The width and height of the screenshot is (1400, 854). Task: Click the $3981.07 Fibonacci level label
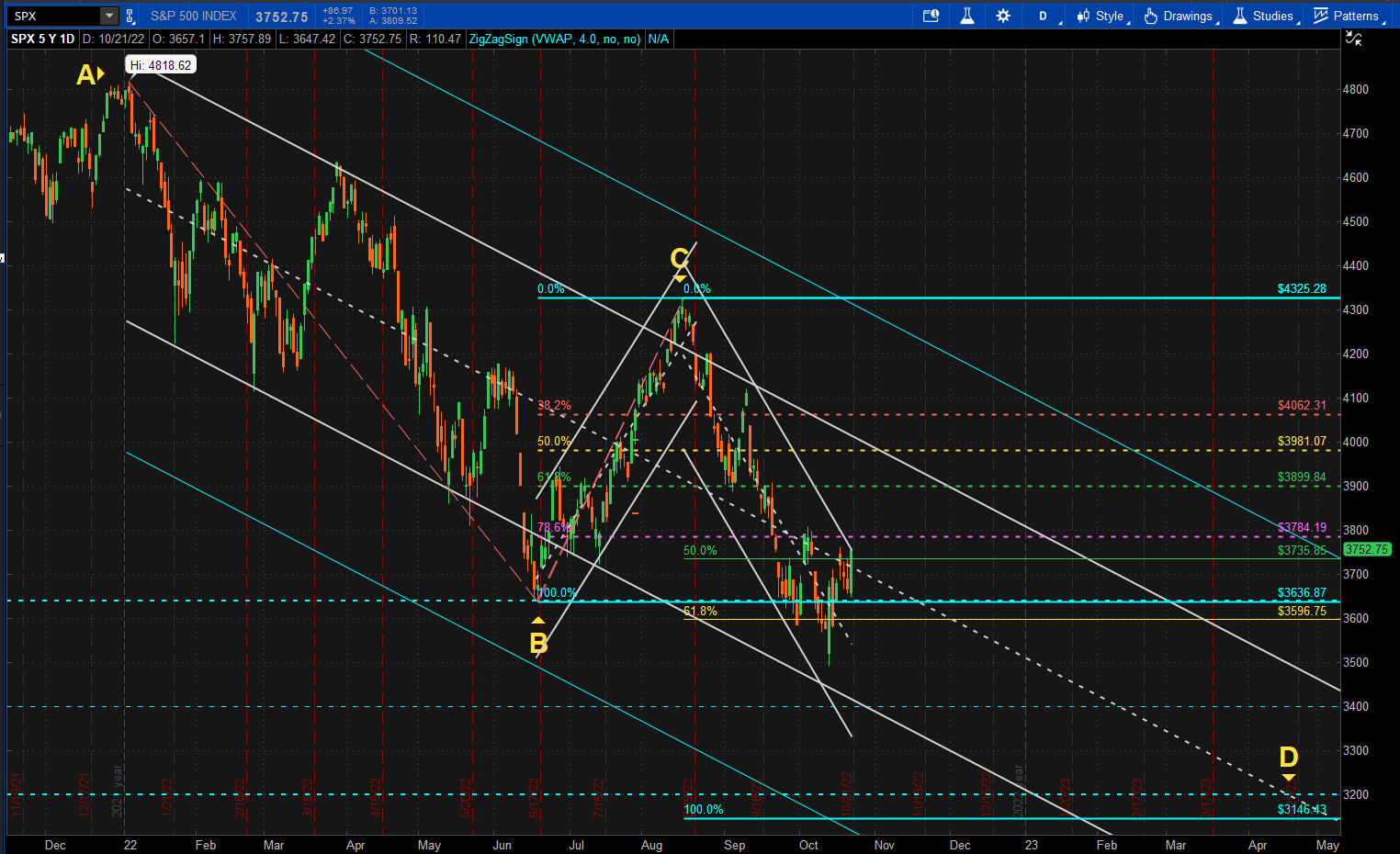[1302, 441]
